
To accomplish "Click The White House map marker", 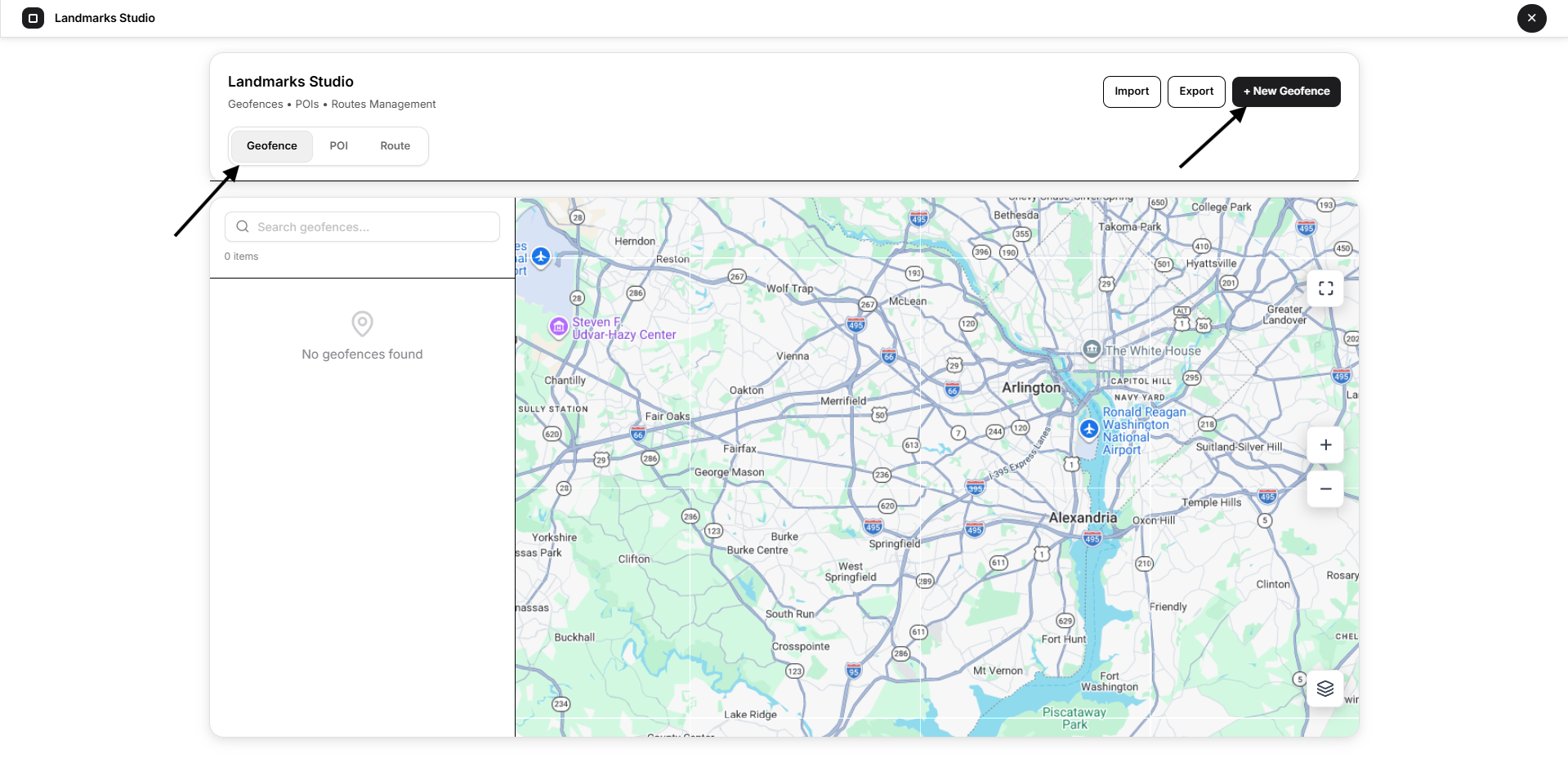I will tap(1092, 350).
